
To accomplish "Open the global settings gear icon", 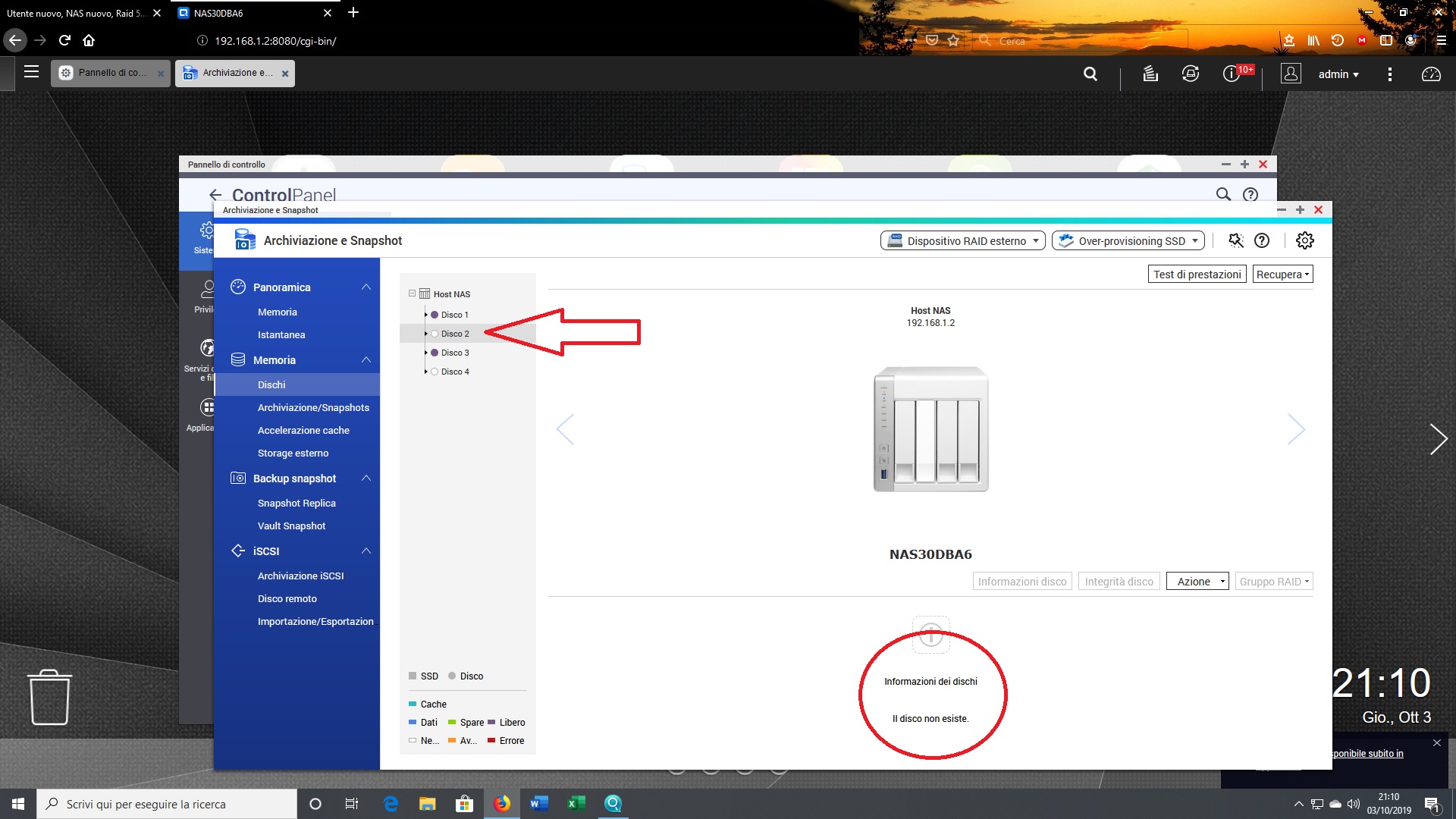I will [x=1304, y=240].
